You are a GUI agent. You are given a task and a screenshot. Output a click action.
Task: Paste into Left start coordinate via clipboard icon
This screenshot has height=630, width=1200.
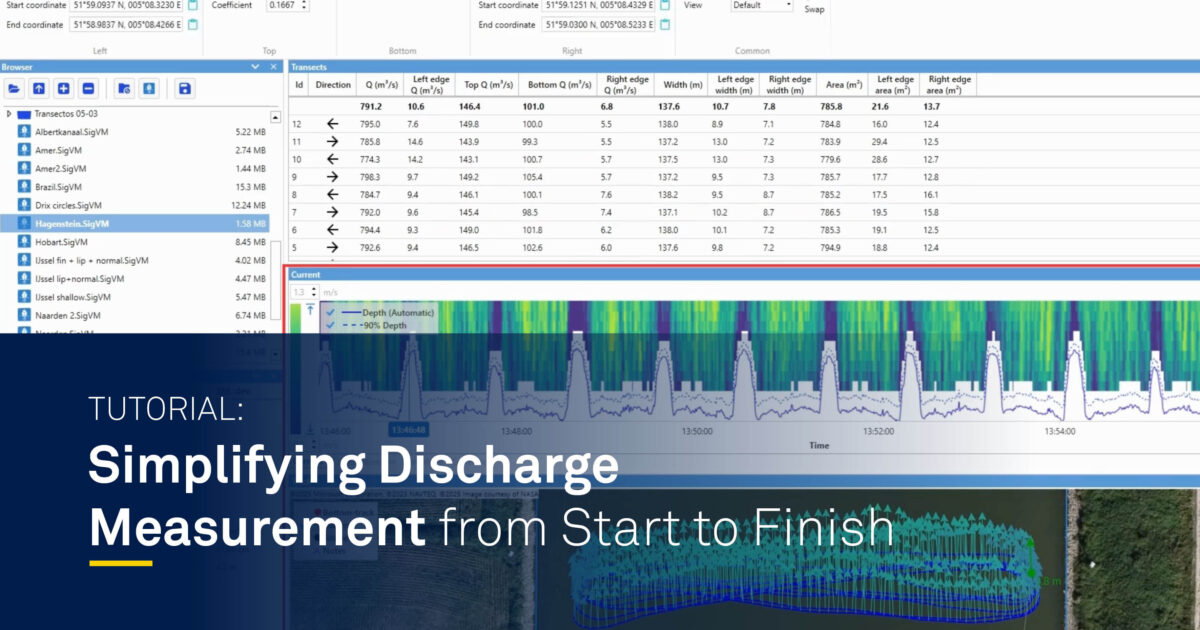click(x=193, y=5)
